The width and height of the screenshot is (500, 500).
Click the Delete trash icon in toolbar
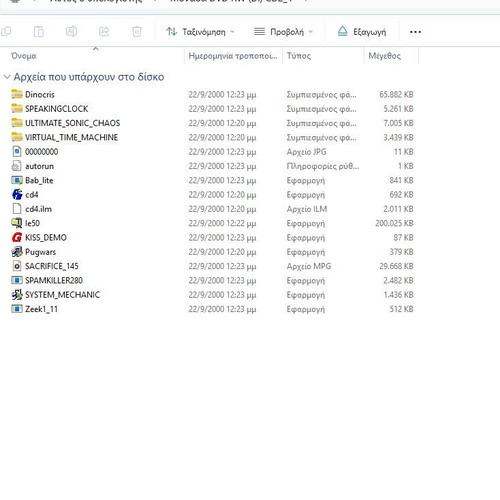coord(137,32)
